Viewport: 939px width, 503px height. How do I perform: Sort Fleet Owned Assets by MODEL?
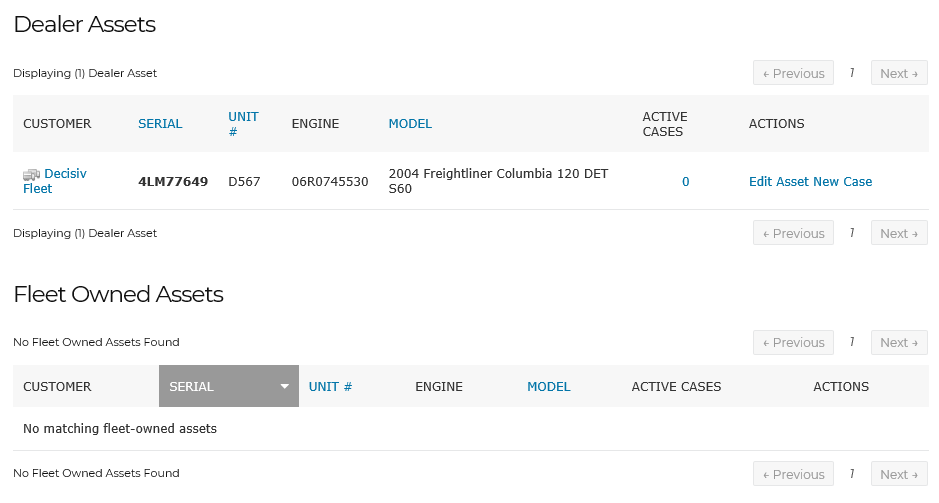click(549, 387)
